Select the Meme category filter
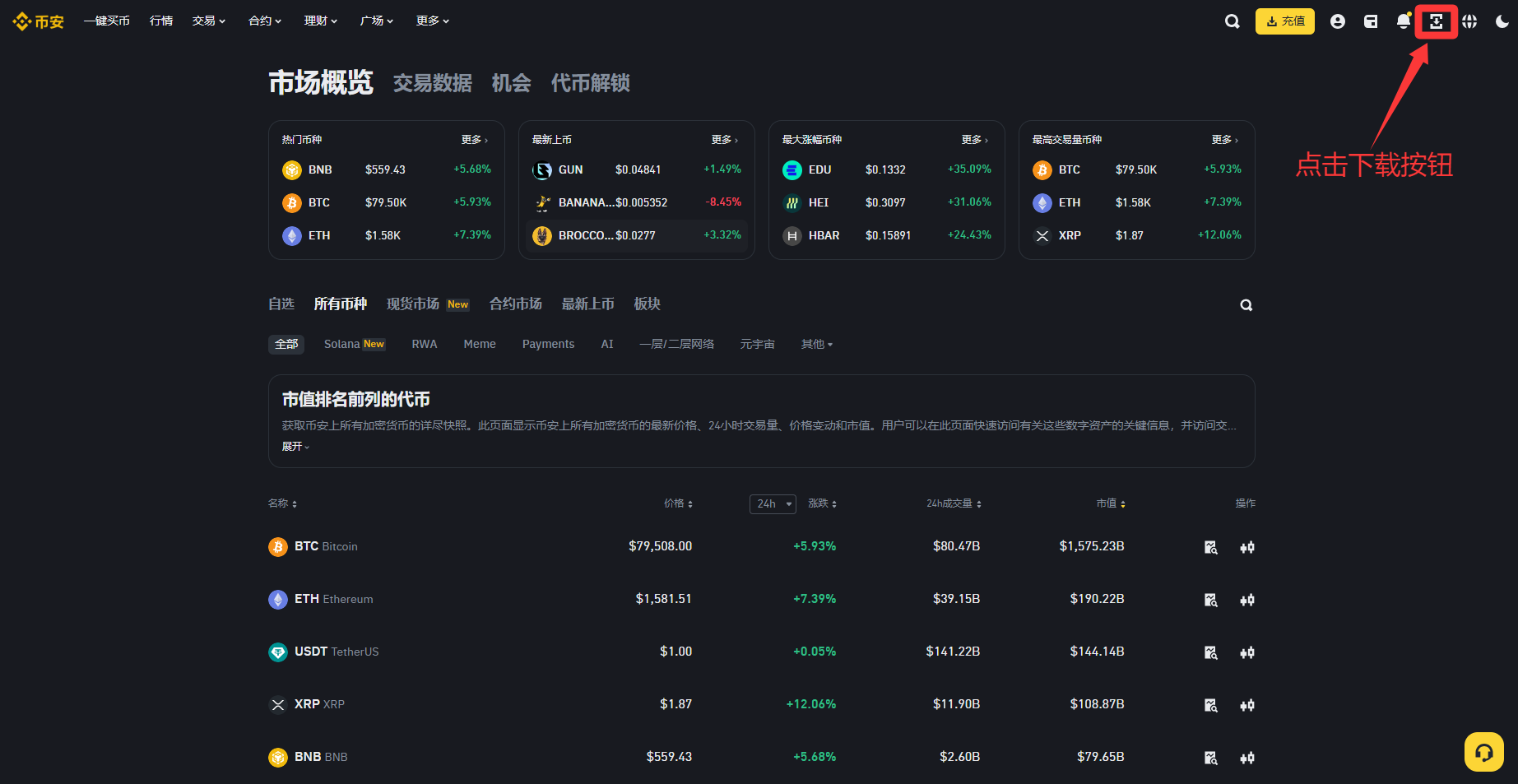This screenshot has width=1518, height=784. point(480,344)
